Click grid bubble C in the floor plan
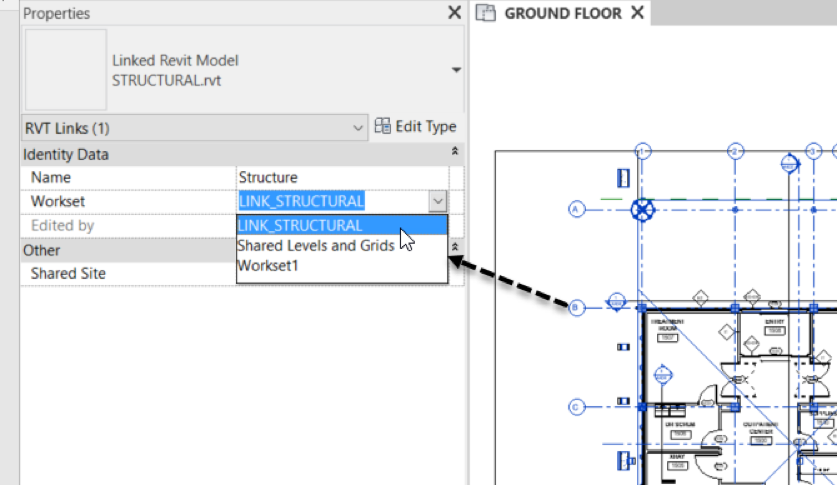 pyautogui.click(x=576, y=406)
